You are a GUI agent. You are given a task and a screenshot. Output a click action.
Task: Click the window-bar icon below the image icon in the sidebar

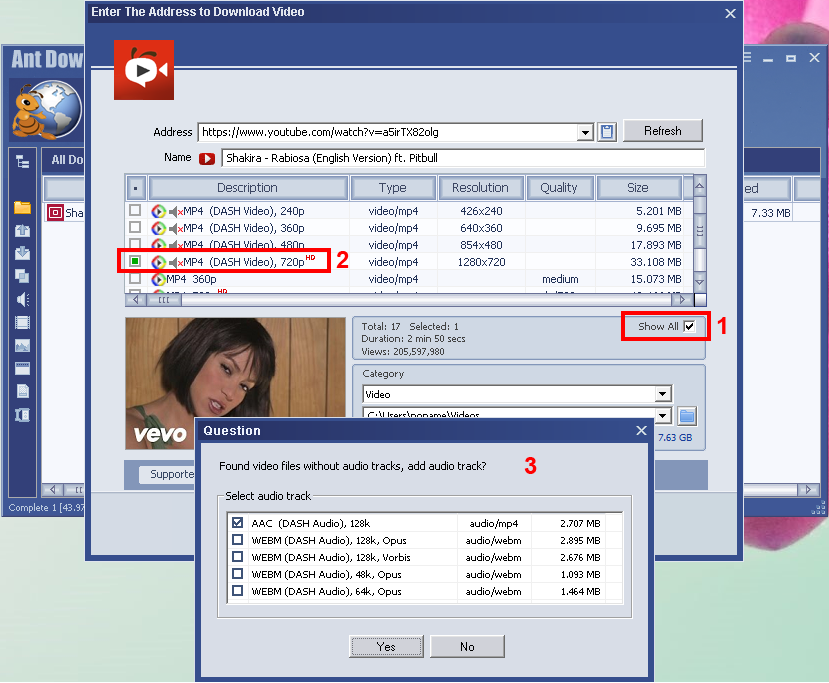(x=22, y=368)
